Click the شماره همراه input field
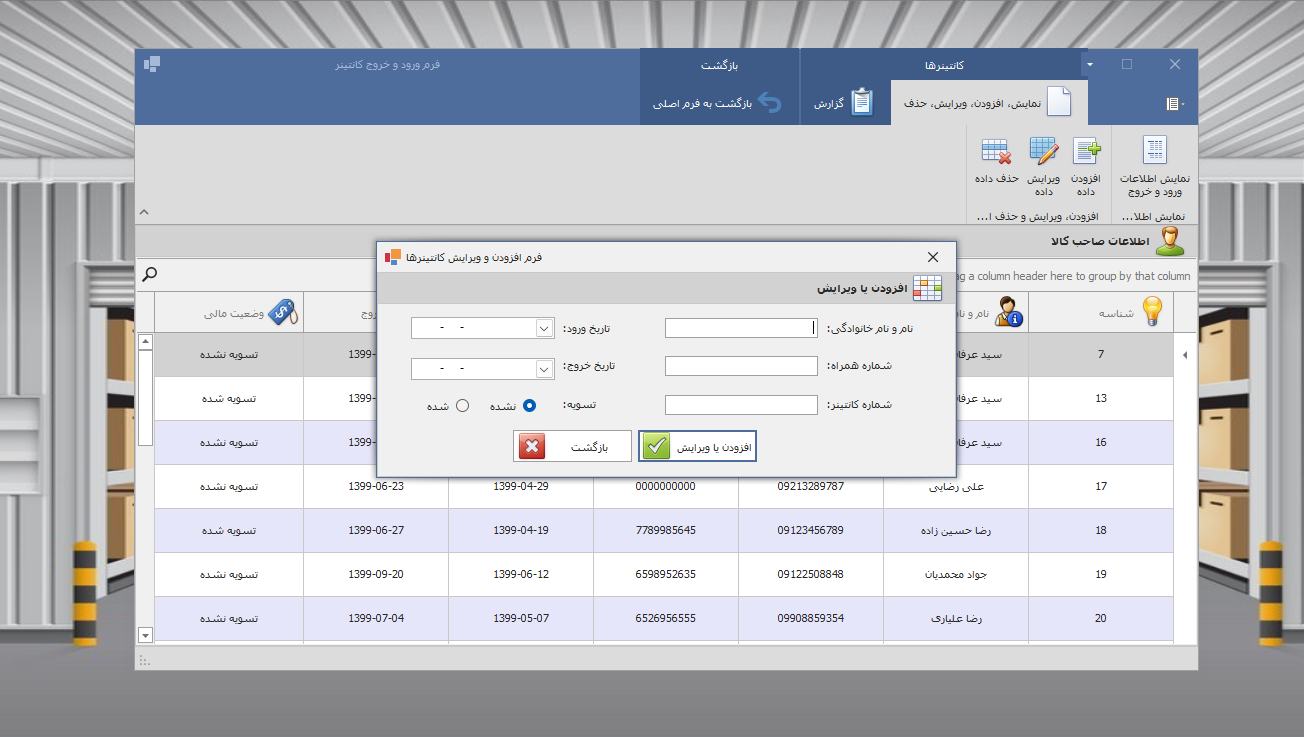This screenshot has height=737, width=1304. click(741, 366)
